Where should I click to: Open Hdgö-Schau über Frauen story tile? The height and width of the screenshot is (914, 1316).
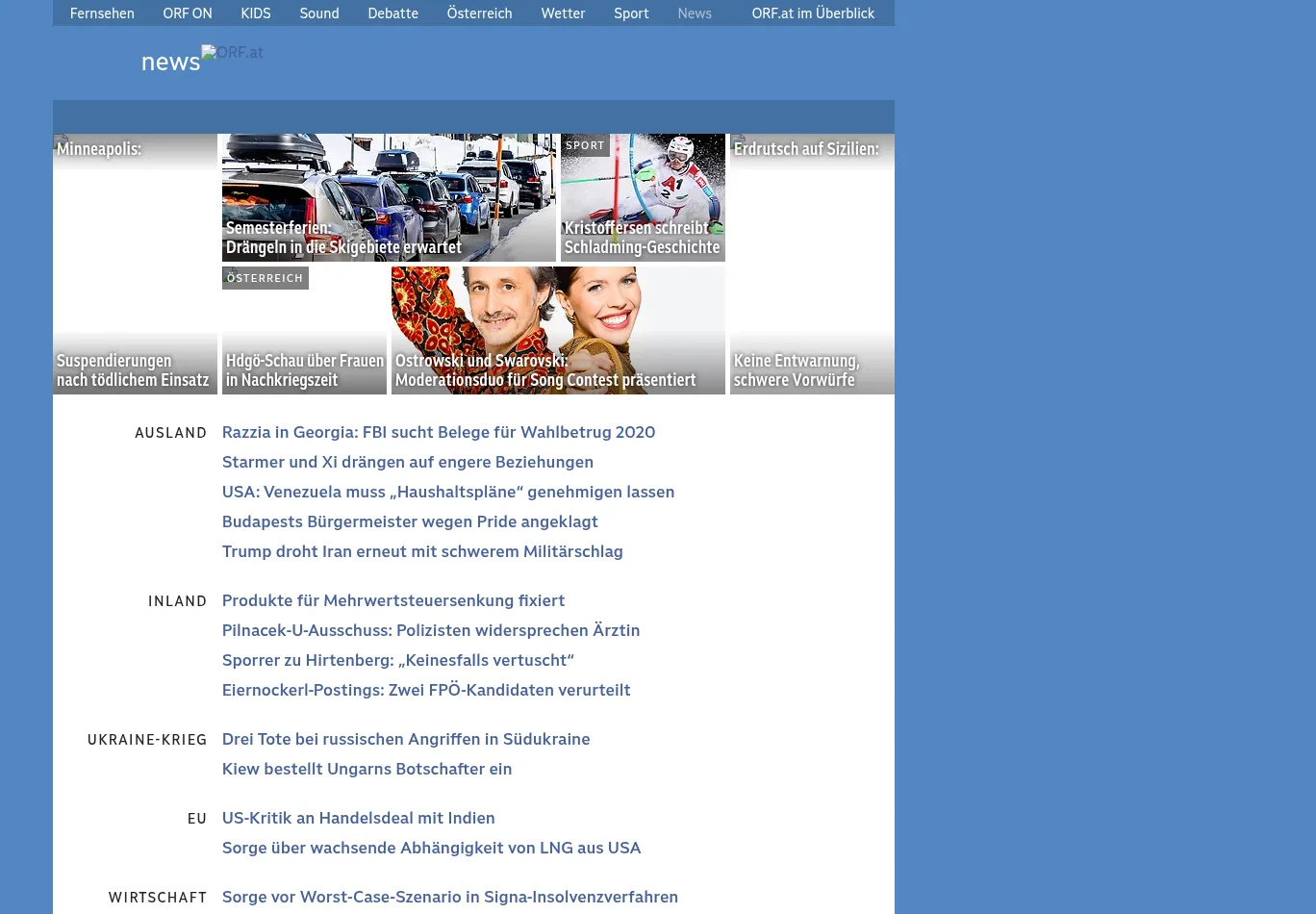coord(304,330)
